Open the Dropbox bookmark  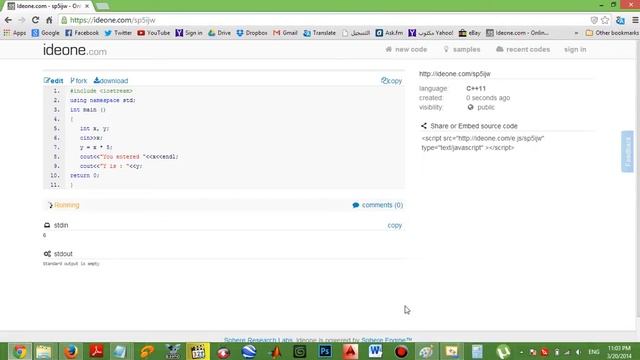point(252,33)
